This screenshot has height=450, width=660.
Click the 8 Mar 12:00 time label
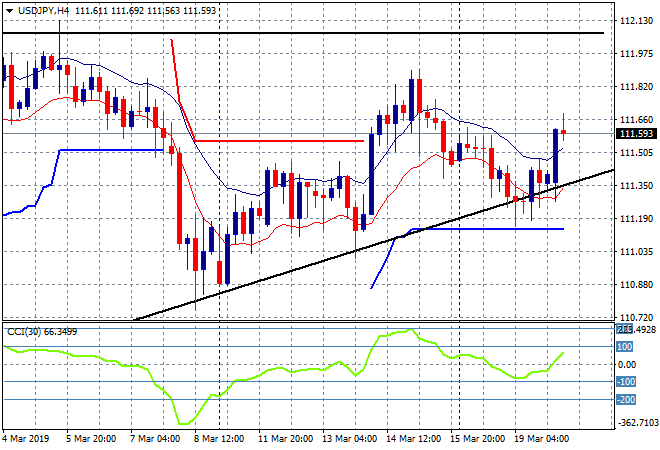point(218,439)
